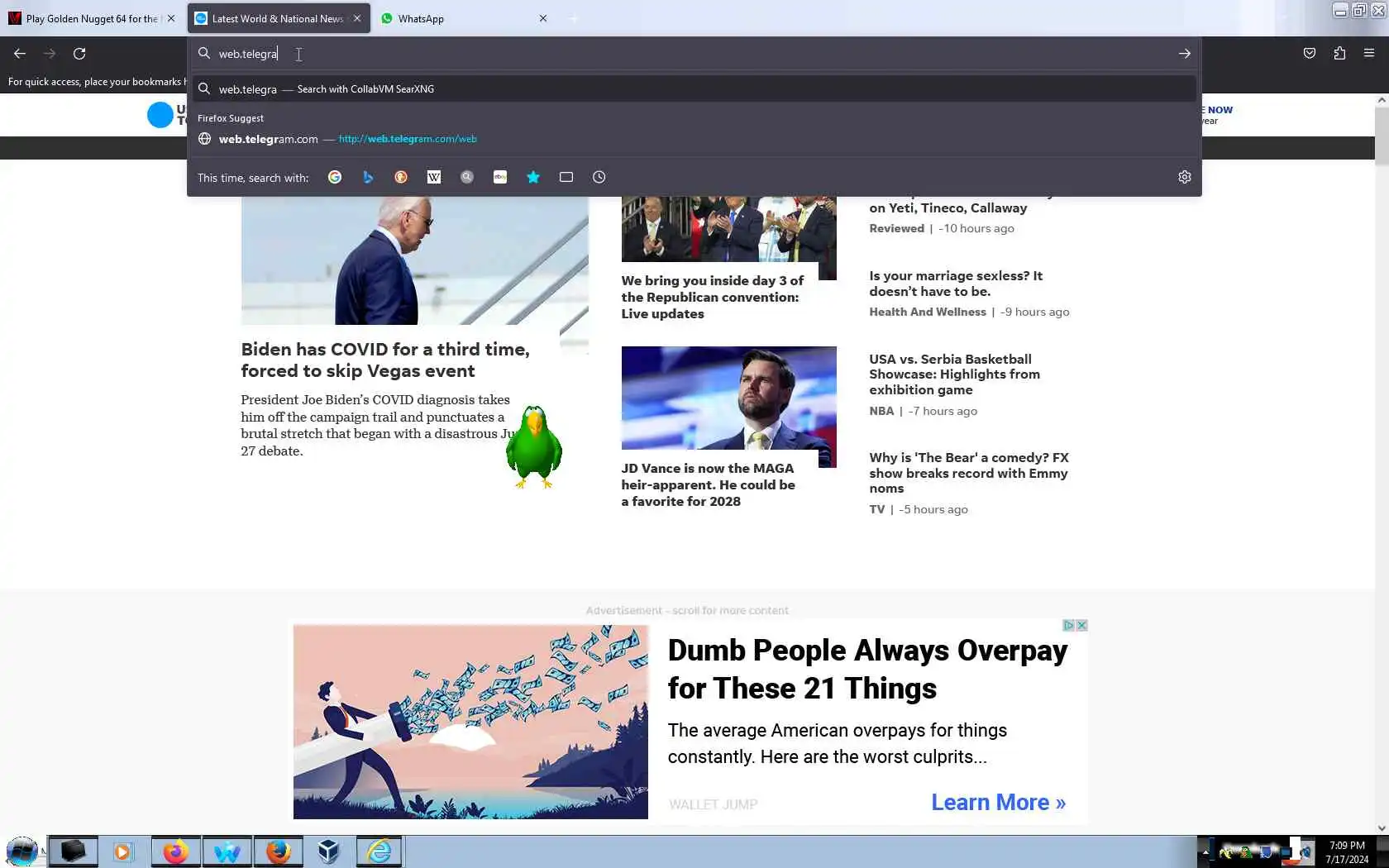Viewport: 1389px width, 868px height.
Task: Open the Windows Start orb
Action: pos(21,851)
